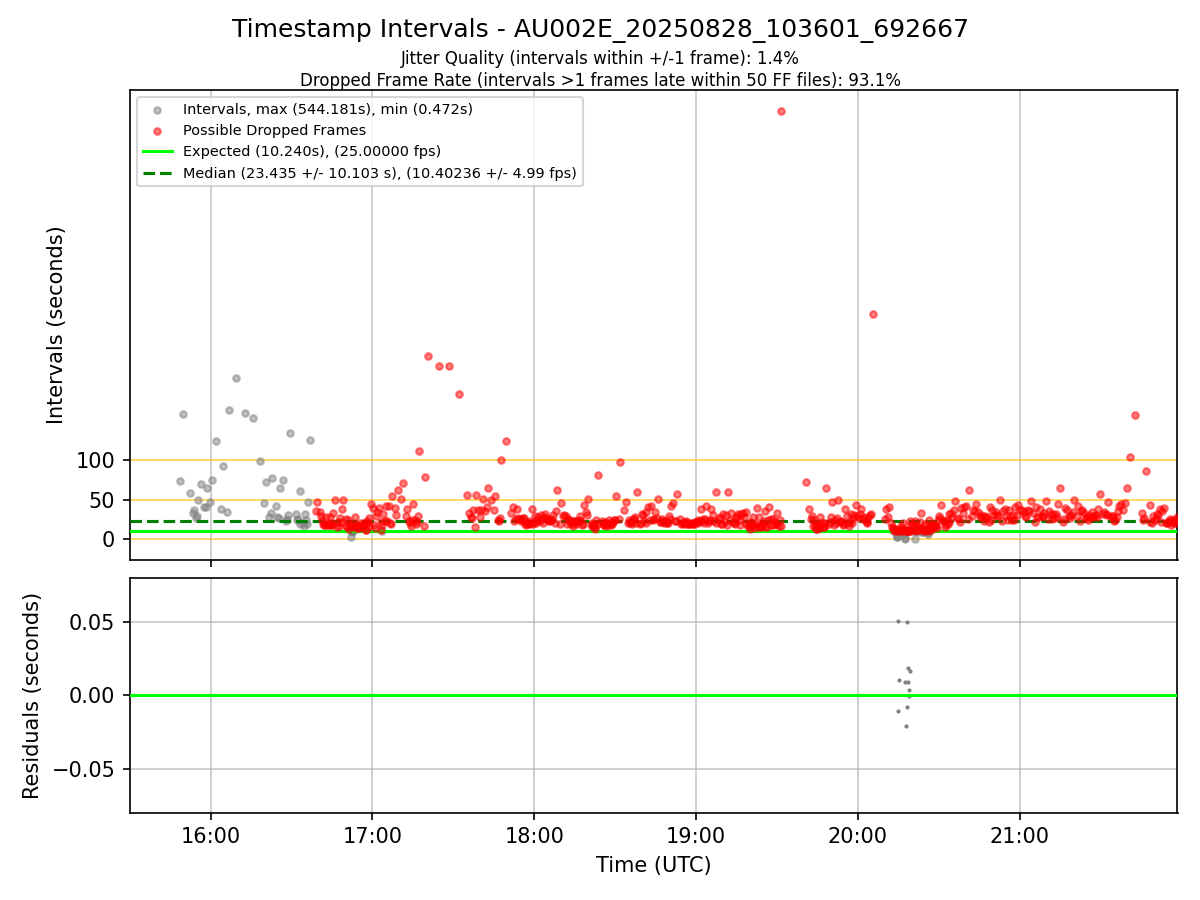Click the red outlier point just after 20:00

coord(873,314)
